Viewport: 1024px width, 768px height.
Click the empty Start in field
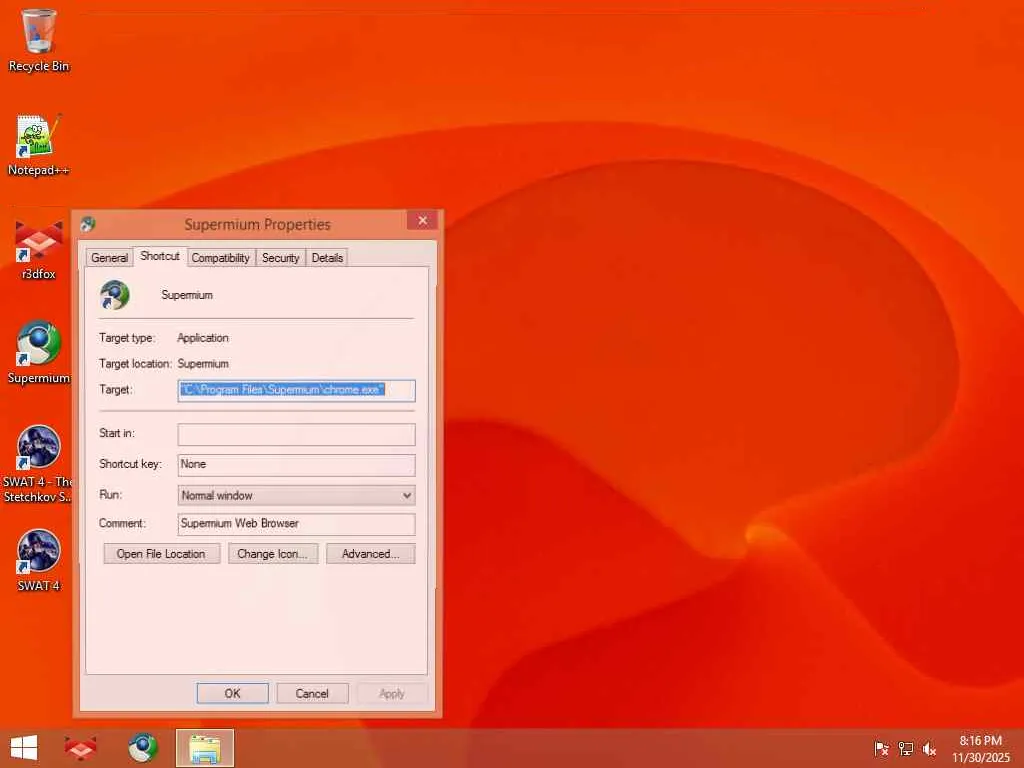tap(296, 434)
